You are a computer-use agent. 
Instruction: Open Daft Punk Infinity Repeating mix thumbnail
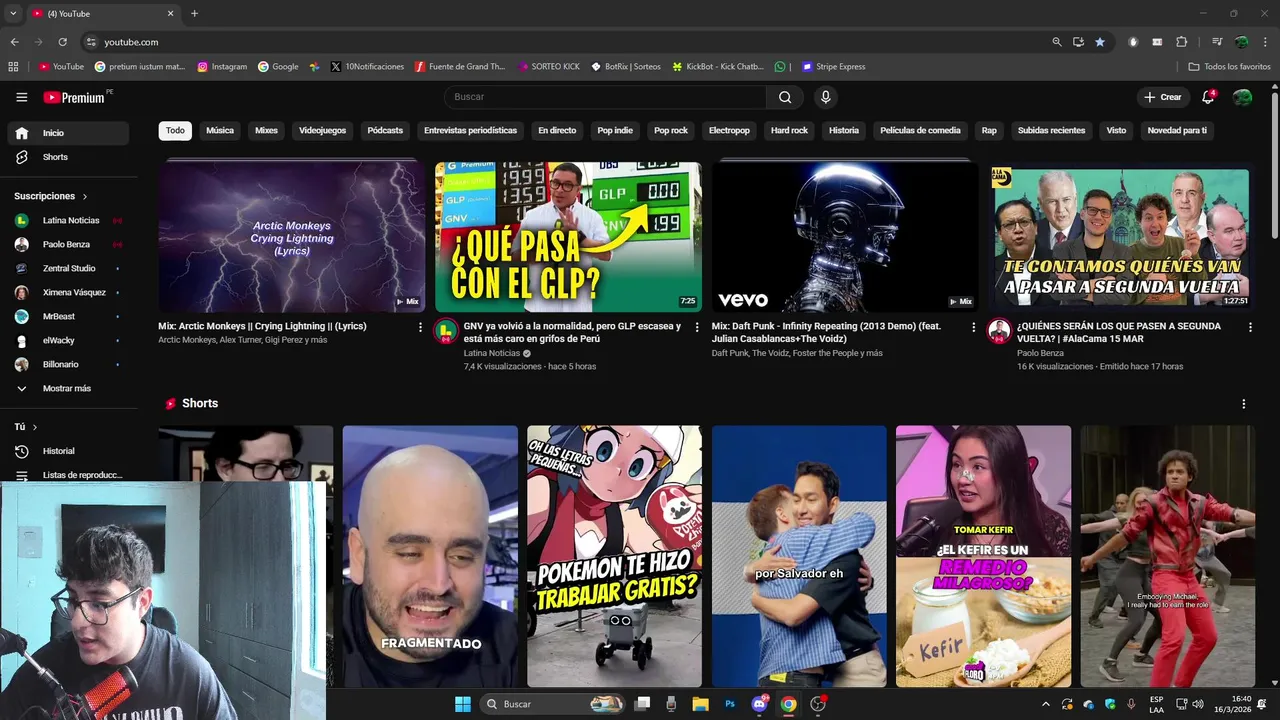tap(845, 237)
